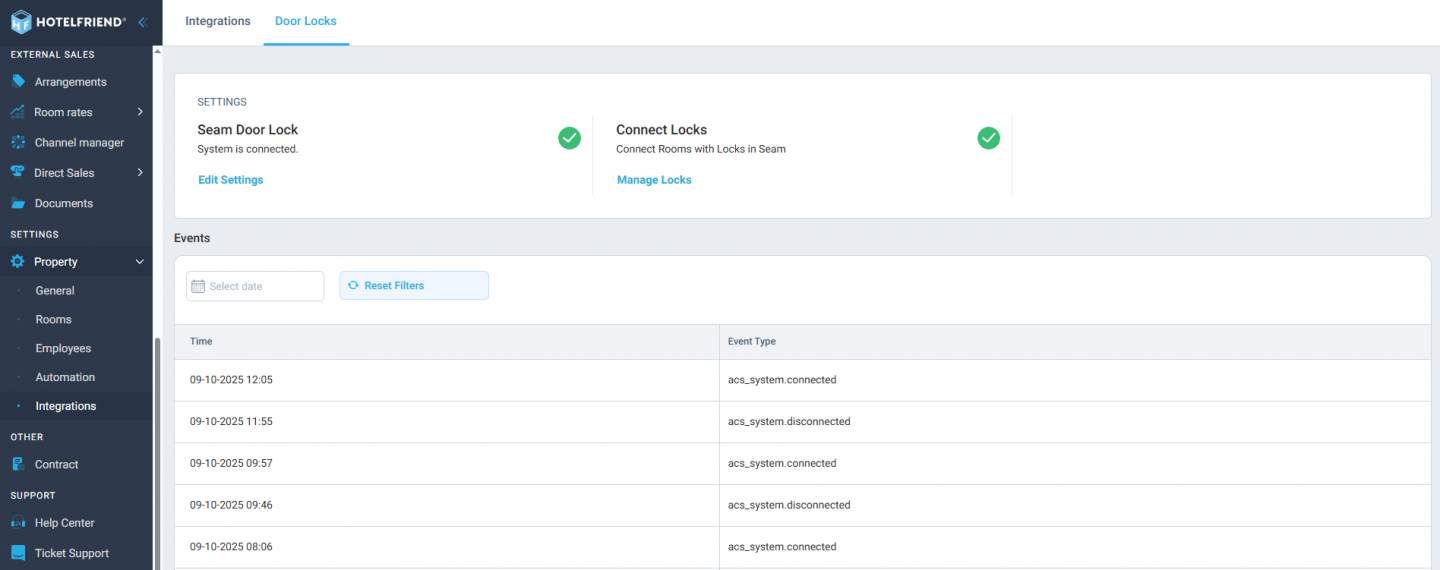The height and width of the screenshot is (570, 1440).
Task: Click the Channel manager icon
Action: [18, 143]
